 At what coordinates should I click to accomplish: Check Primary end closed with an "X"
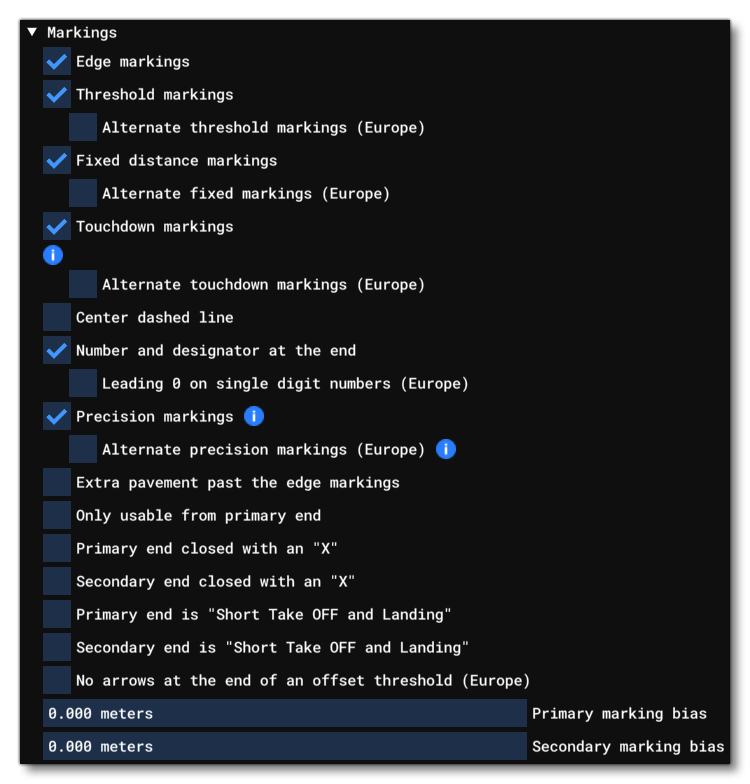[x=57, y=549]
